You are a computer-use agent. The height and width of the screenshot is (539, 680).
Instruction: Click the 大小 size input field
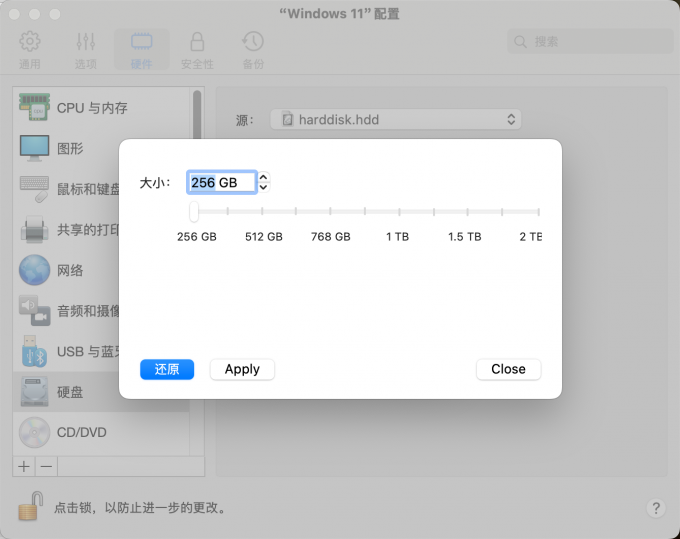pos(222,183)
